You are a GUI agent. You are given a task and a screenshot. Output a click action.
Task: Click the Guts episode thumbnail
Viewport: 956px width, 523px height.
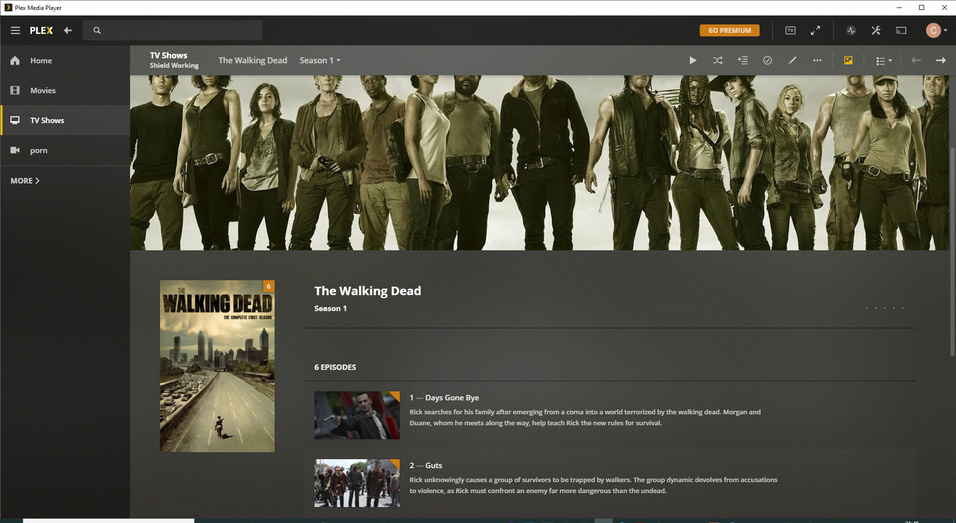(x=357, y=483)
